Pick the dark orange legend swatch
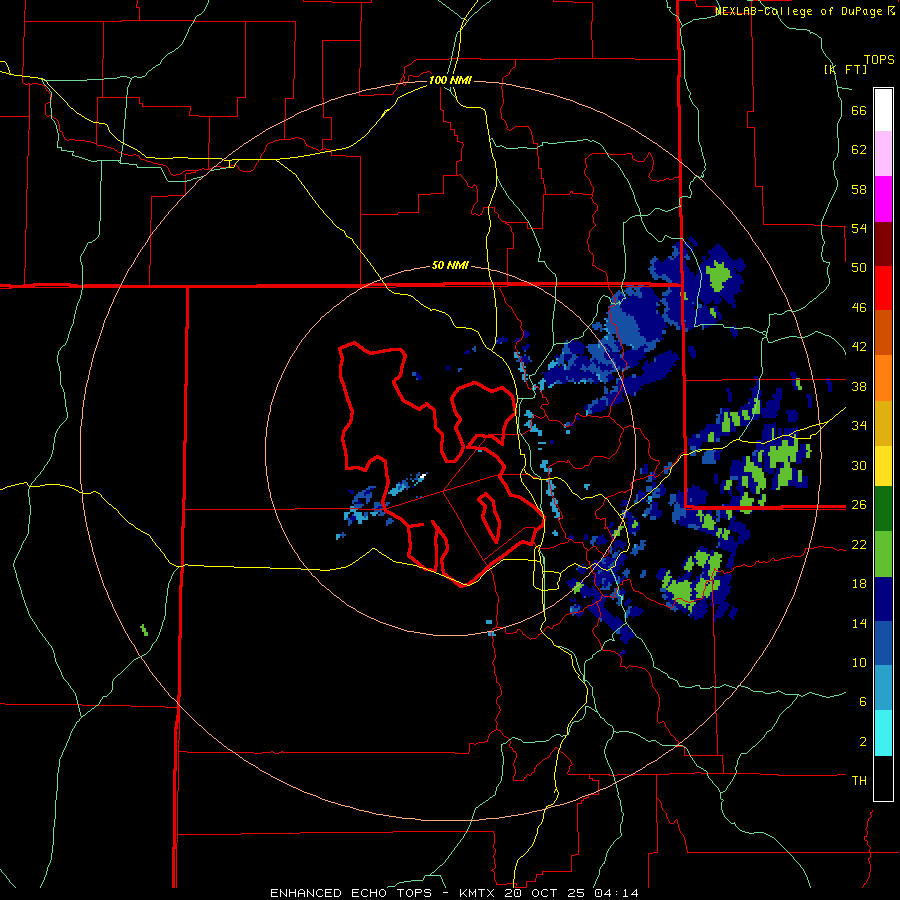This screenshot has width=900, height=900. [883, 333]
